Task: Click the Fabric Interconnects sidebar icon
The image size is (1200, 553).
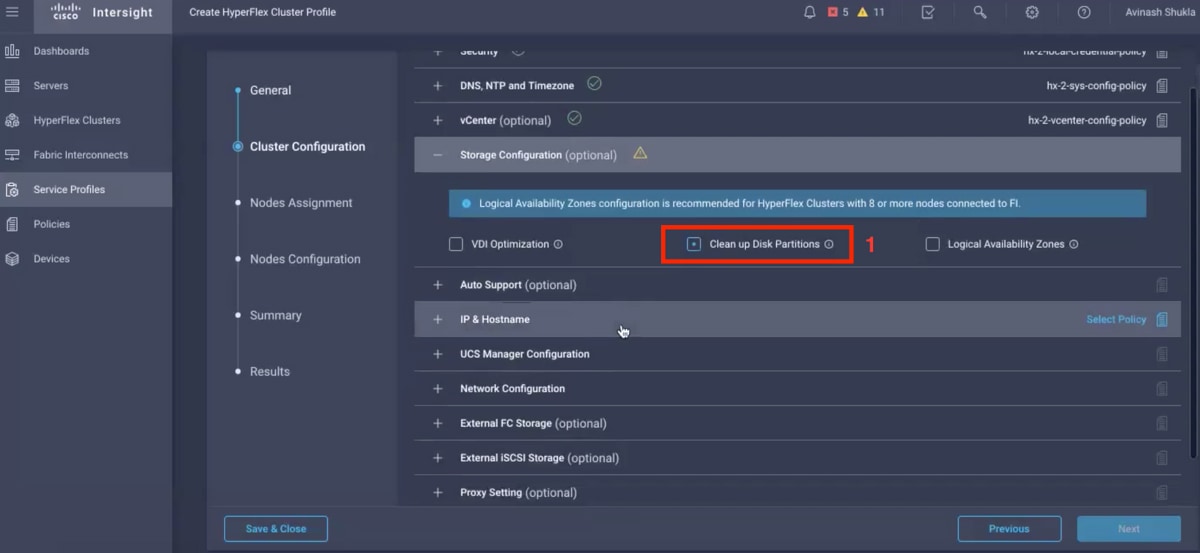Action: click(x=12, y=155)
